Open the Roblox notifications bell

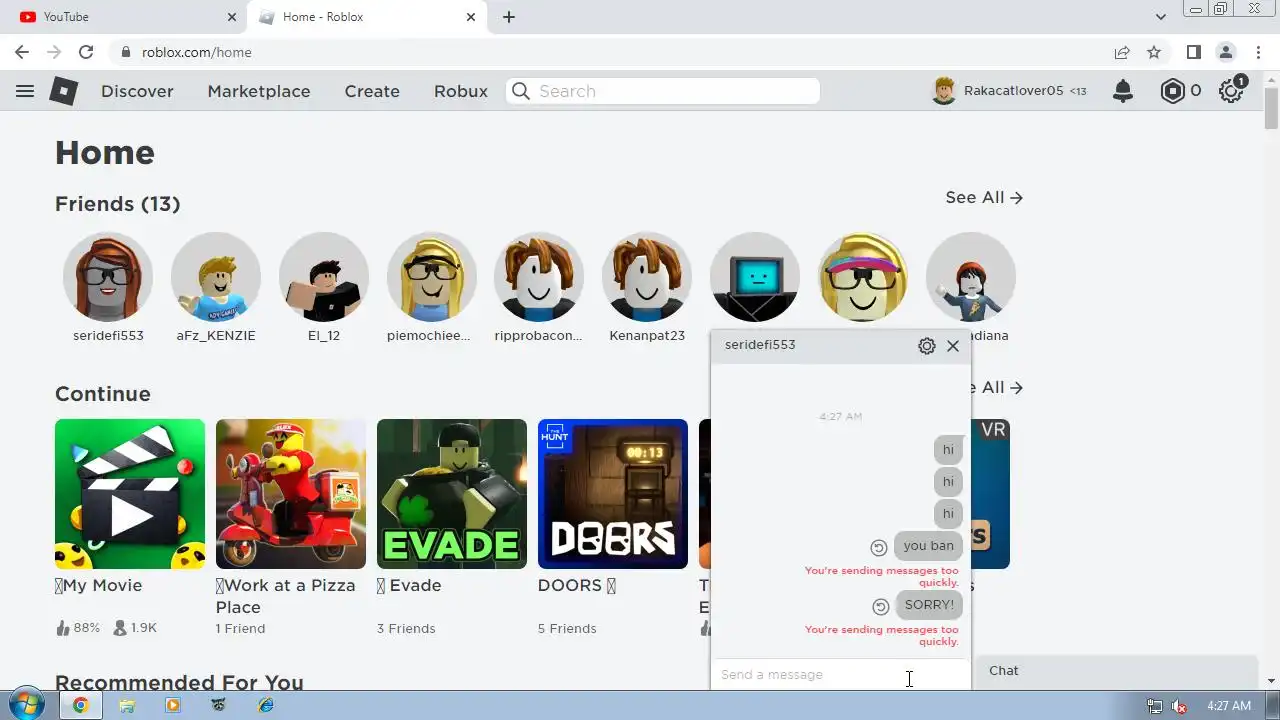(x=1123, y=91)
